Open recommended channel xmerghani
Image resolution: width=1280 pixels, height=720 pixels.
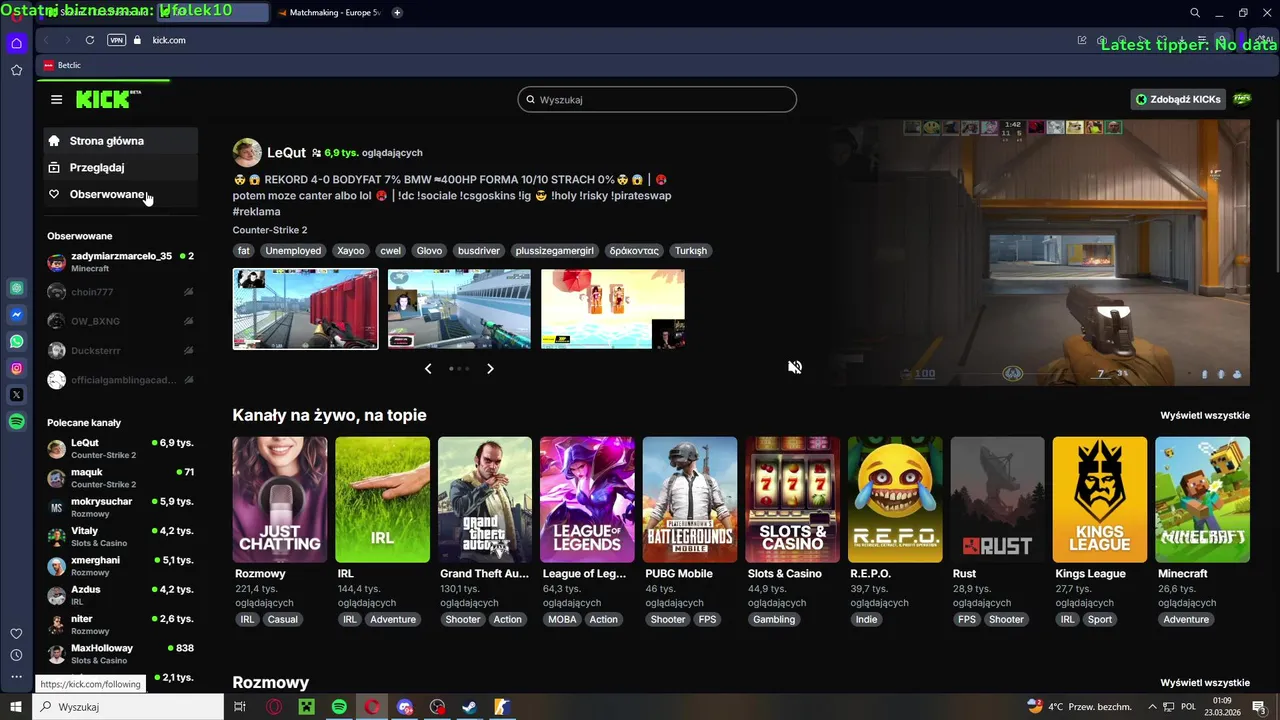(x=120, y=566)
